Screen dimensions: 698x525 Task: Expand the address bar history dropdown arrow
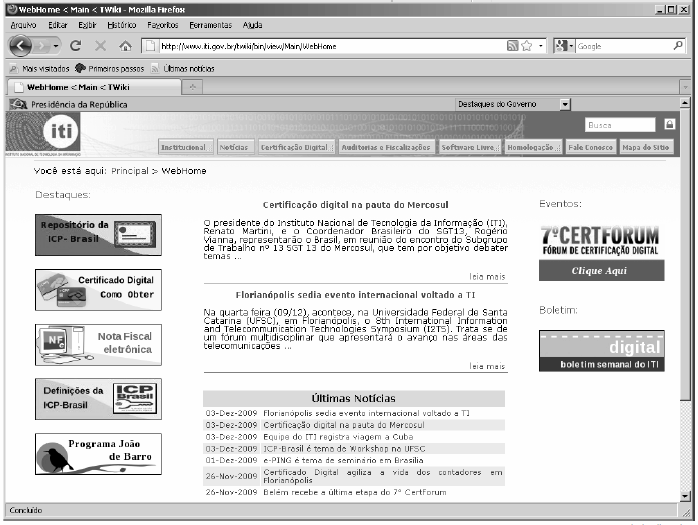pos(541,46)
